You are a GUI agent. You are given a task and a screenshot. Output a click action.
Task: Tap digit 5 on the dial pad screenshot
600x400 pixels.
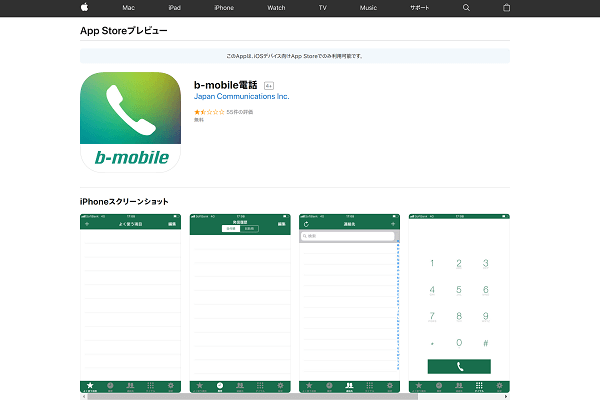coord(459,290)
